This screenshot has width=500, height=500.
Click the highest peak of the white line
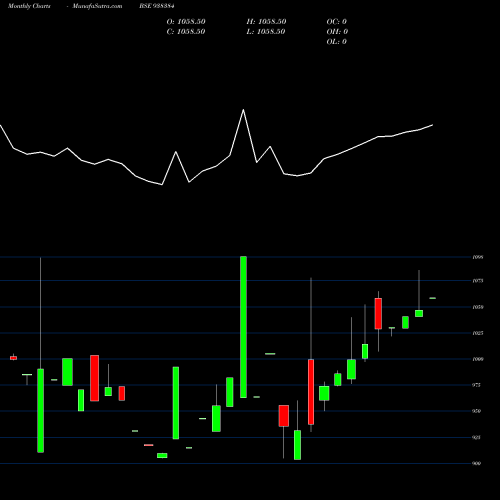[243, 110]
